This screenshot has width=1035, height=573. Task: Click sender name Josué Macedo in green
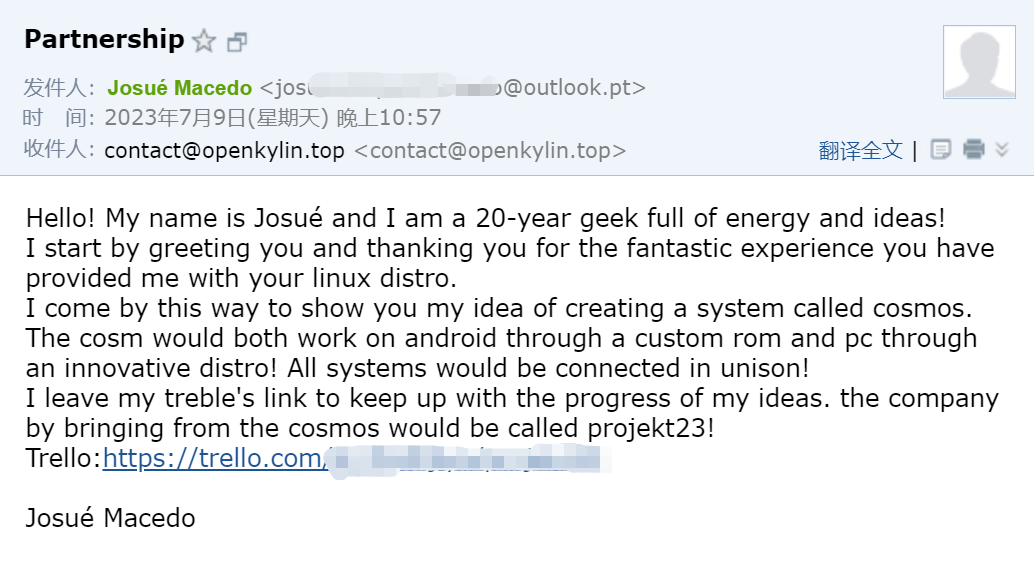click(180, 88)
